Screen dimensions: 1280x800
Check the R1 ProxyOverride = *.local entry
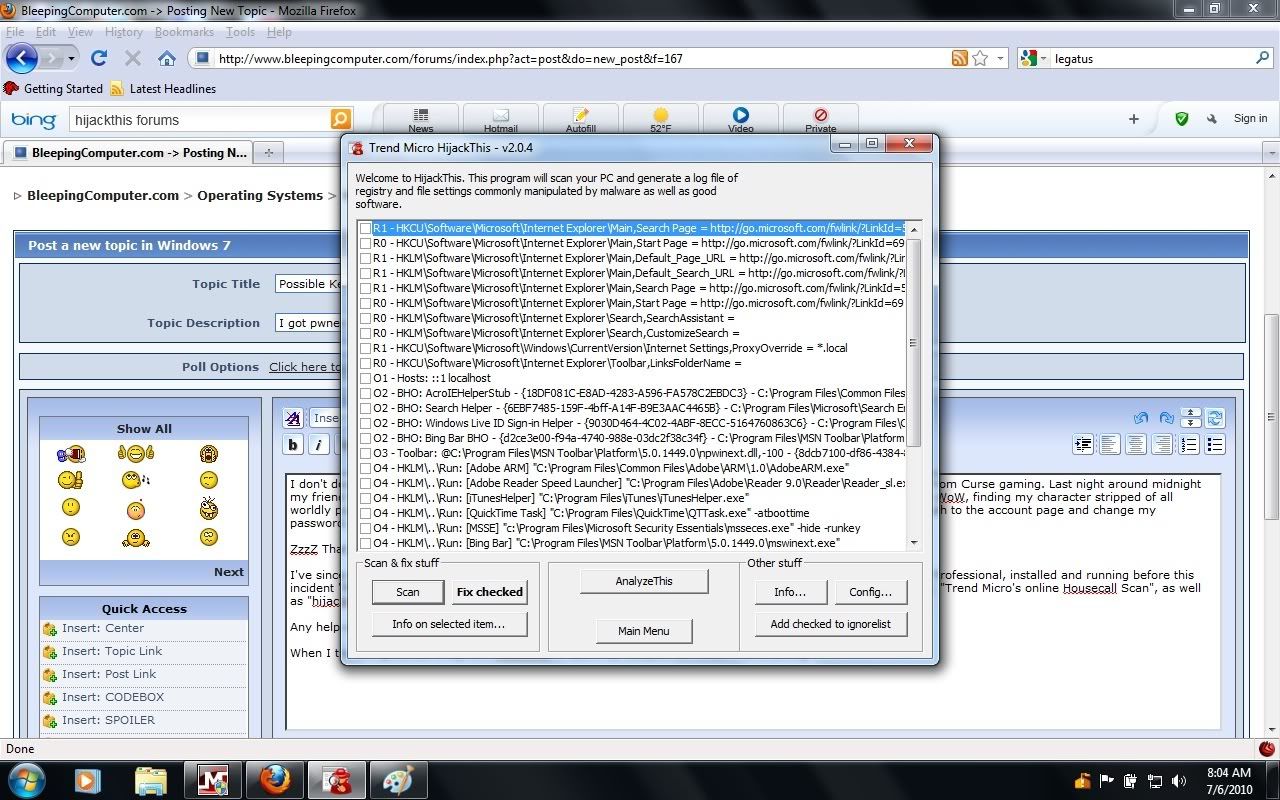coord(366,348)
